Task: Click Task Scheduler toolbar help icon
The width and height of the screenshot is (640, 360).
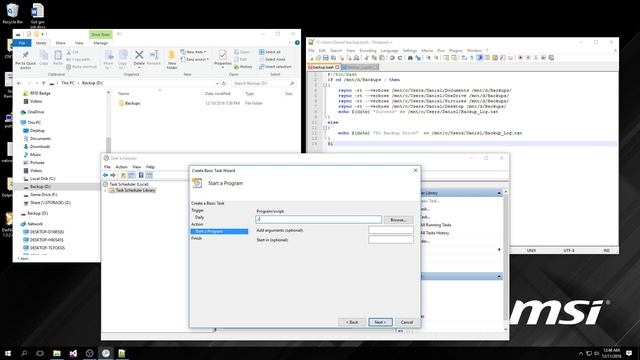Action: pyautogui.click(x=141, y=175)
